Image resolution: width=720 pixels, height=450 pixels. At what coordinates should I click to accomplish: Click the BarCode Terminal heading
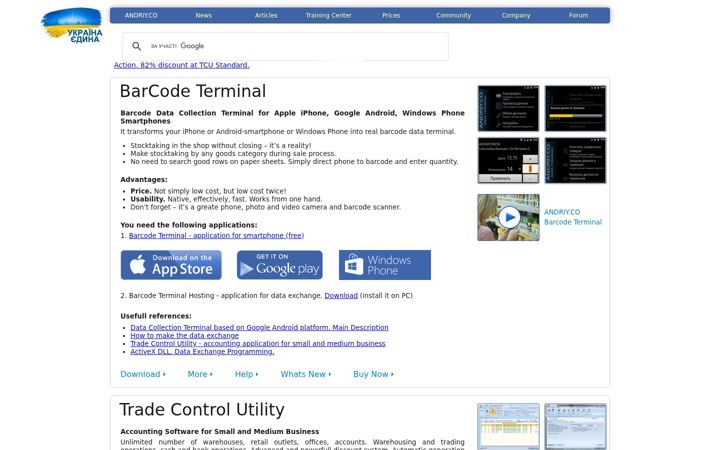(192, 91)
